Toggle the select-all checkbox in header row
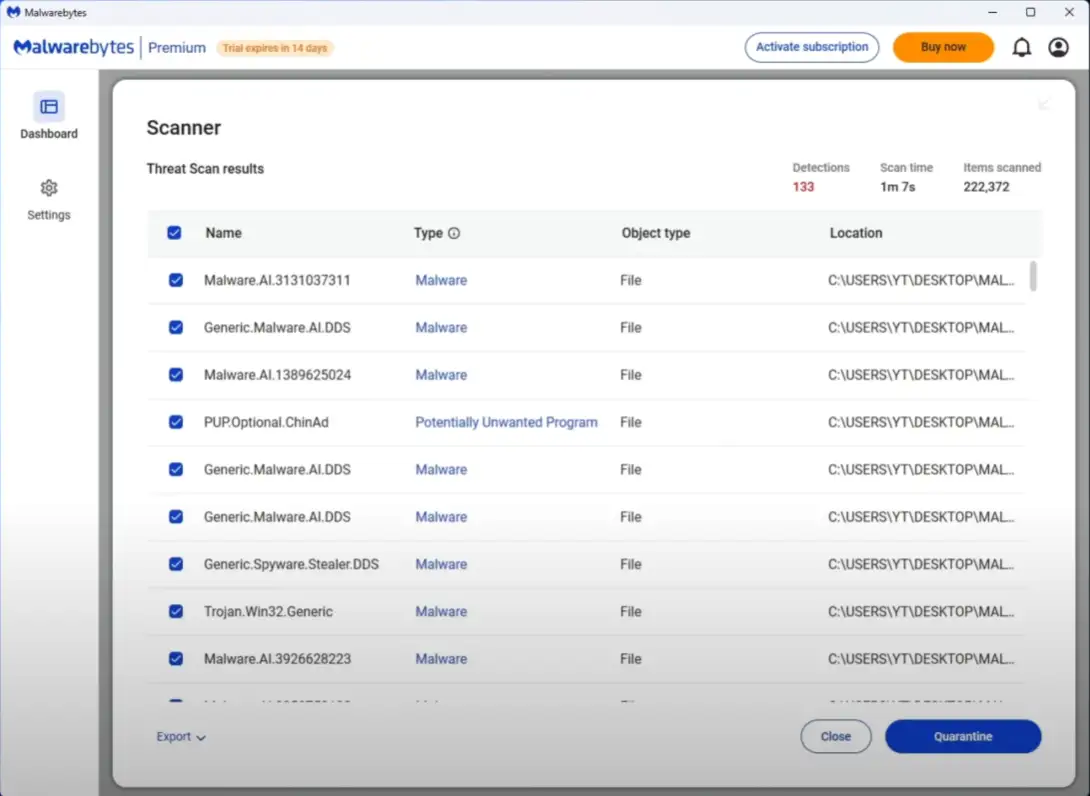1090x796 pixels. 175,233
